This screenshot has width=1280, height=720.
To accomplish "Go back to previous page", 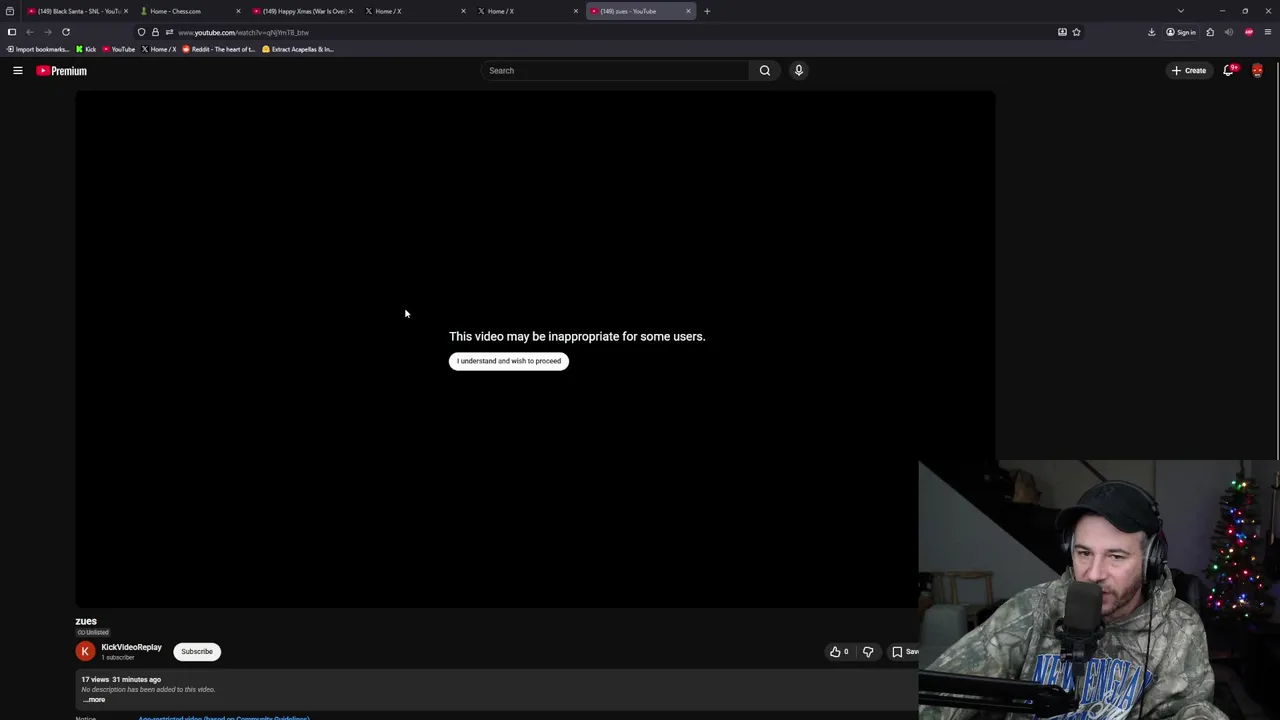I will coord(30,32).
